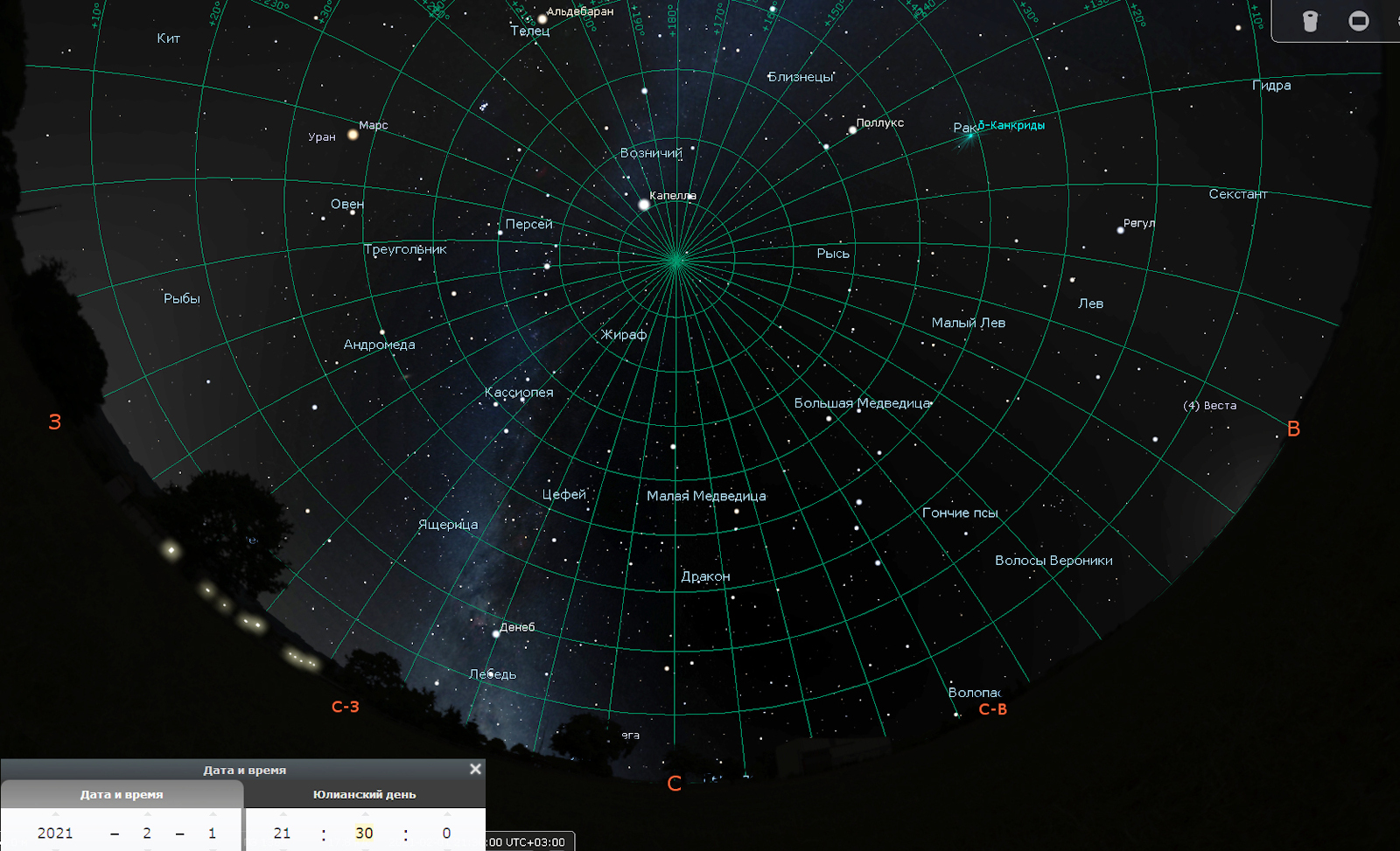The height and width of the screenshot is (851, 1400).
Task: Click the hour field showing 21
Action: [282, 834]
